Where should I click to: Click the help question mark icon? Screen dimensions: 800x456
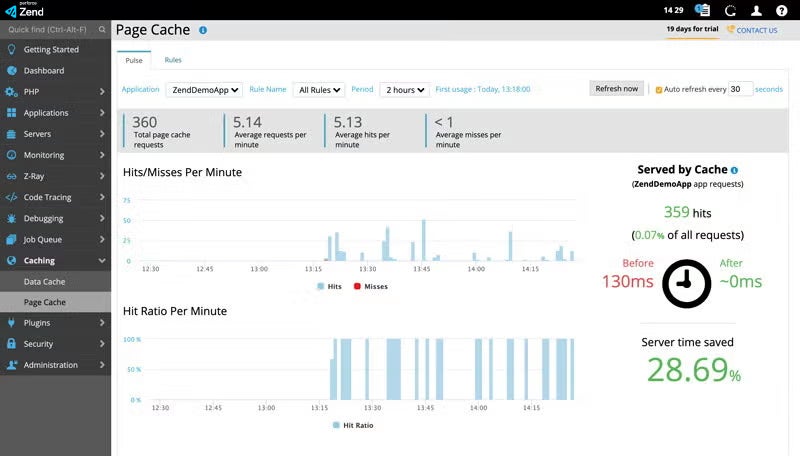782,10
